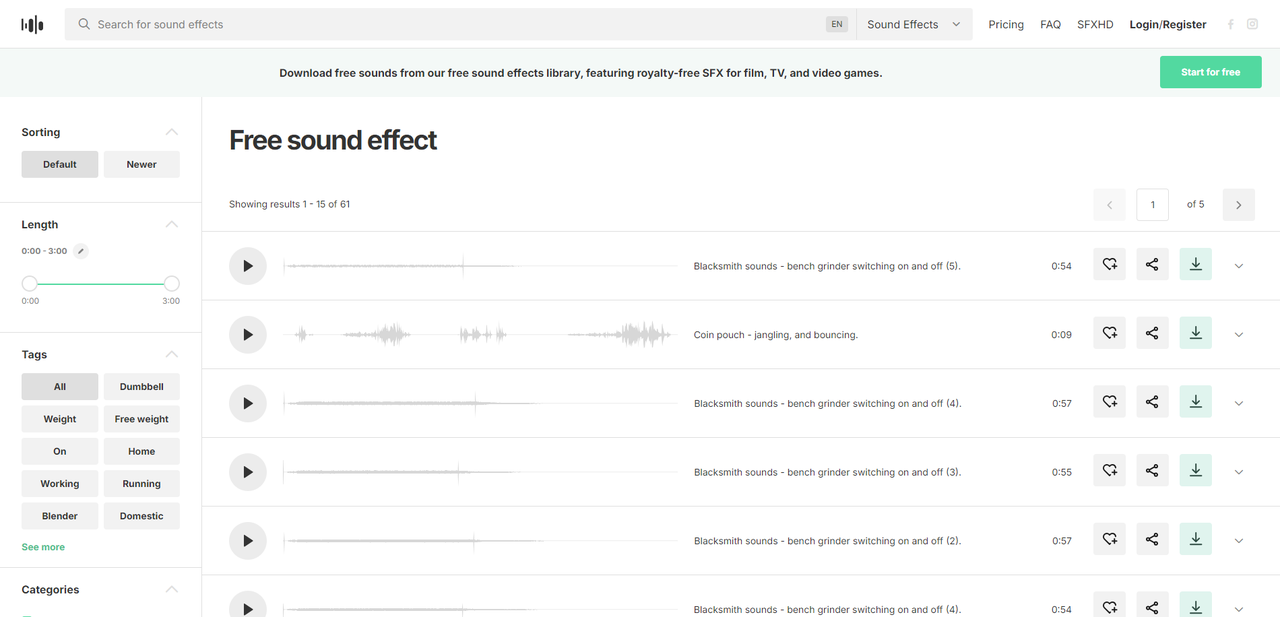The width and height of the screenshot is (1280, 617).
Task: Expand details of bench grinder (2) row
Action: click(x=1239, y=540)
